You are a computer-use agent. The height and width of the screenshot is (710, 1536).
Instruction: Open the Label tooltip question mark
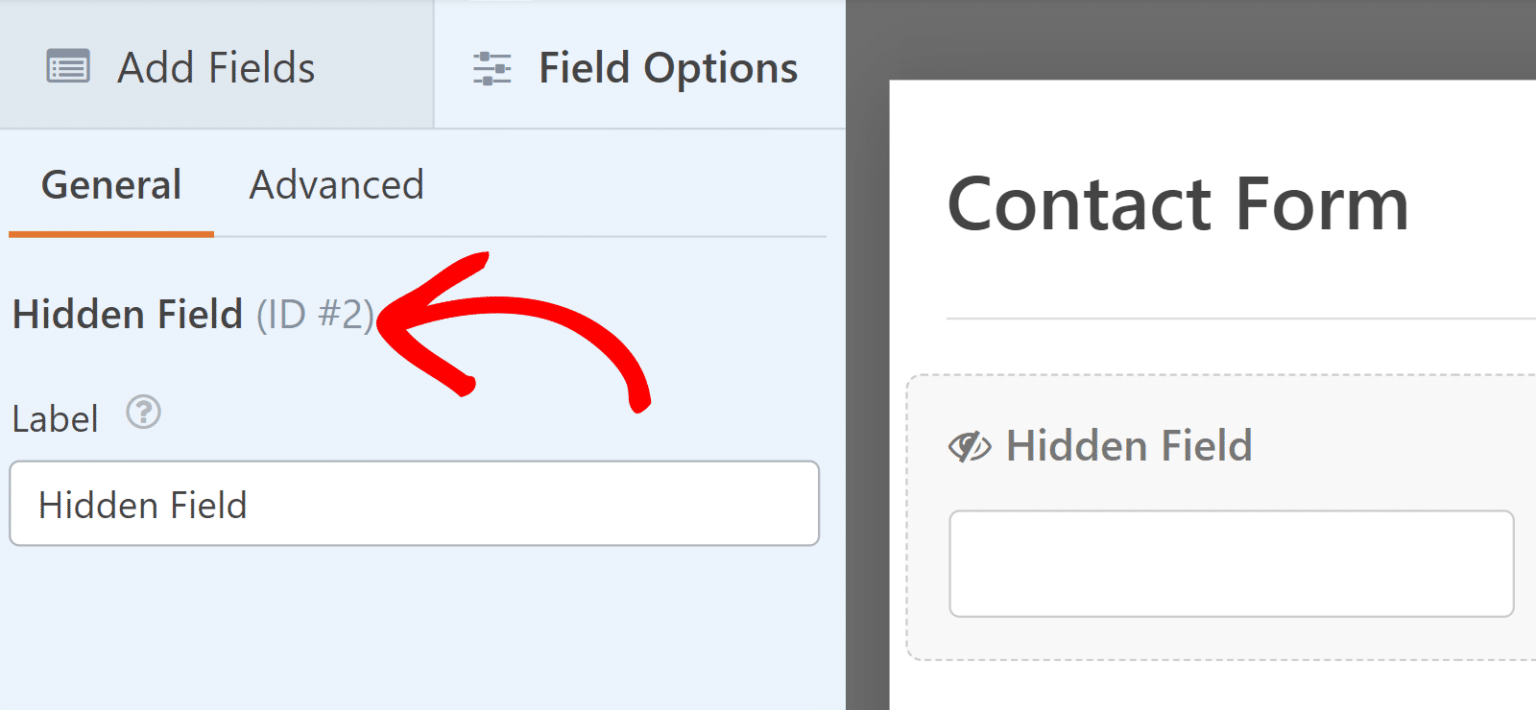143,412
